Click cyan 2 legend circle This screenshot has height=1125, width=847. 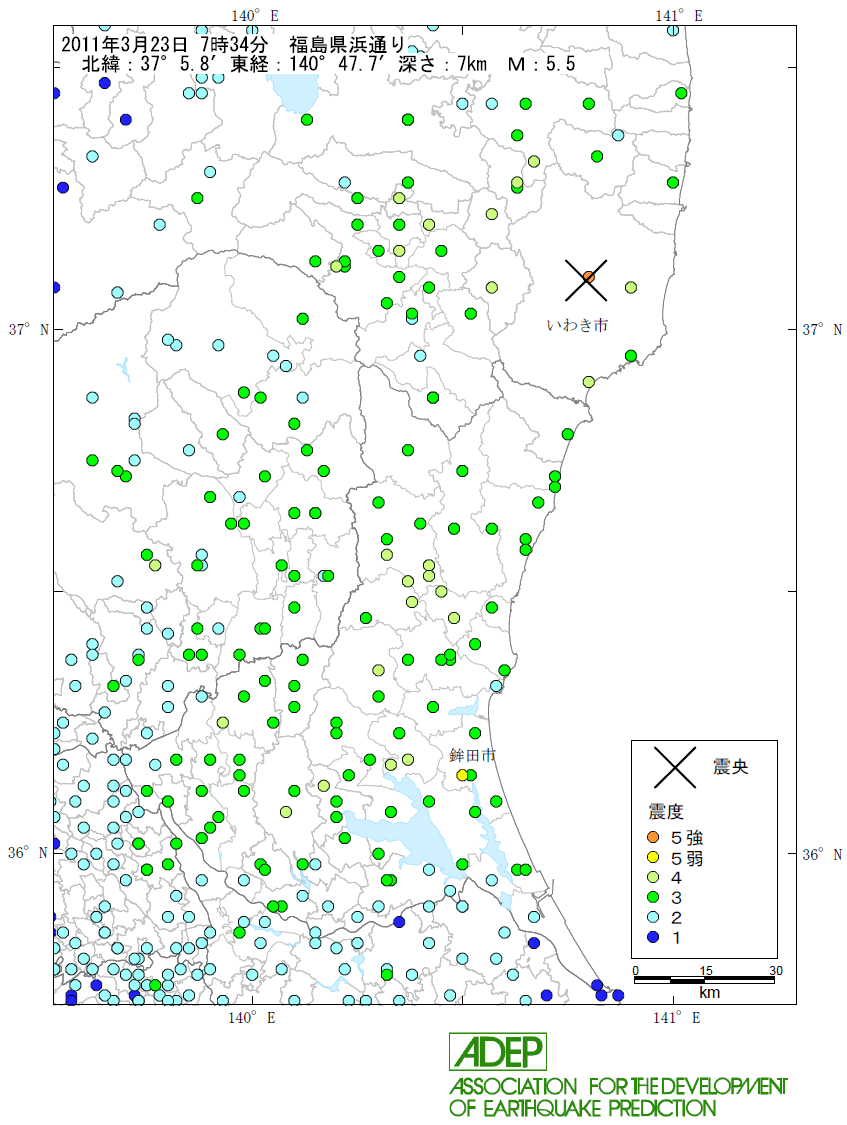pos(653,917)
